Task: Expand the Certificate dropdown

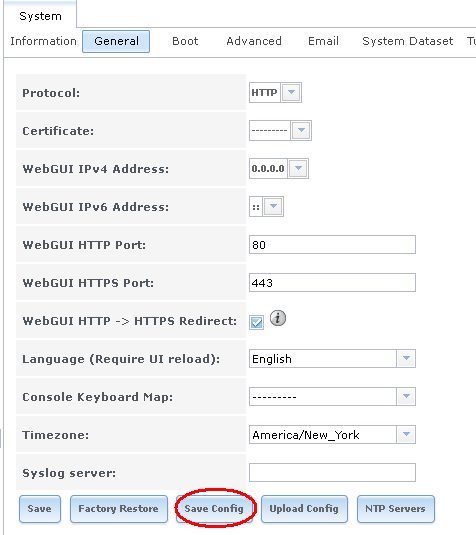Action: [x=301, y=130]
